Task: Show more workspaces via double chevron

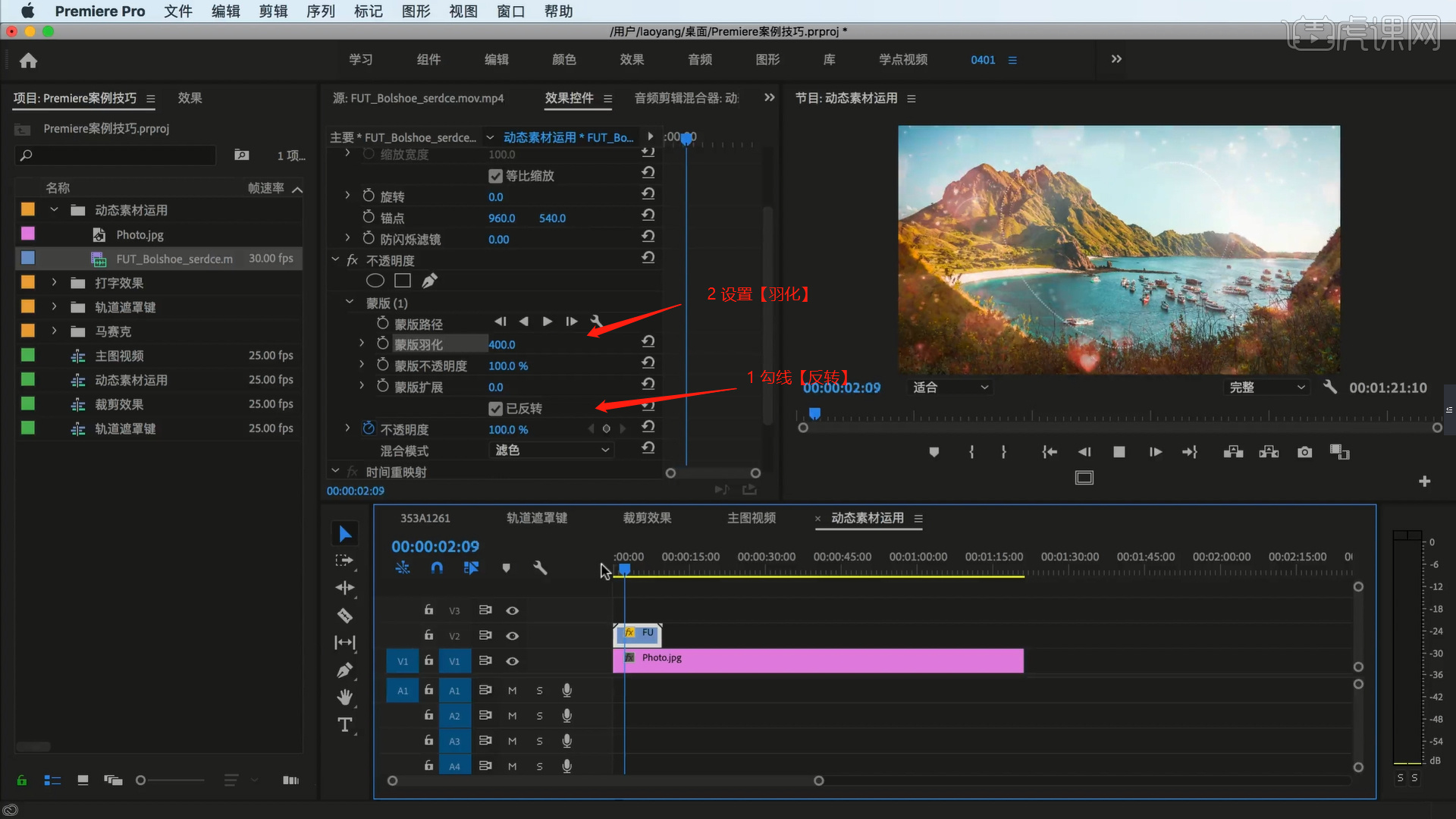Action: 1116,59
